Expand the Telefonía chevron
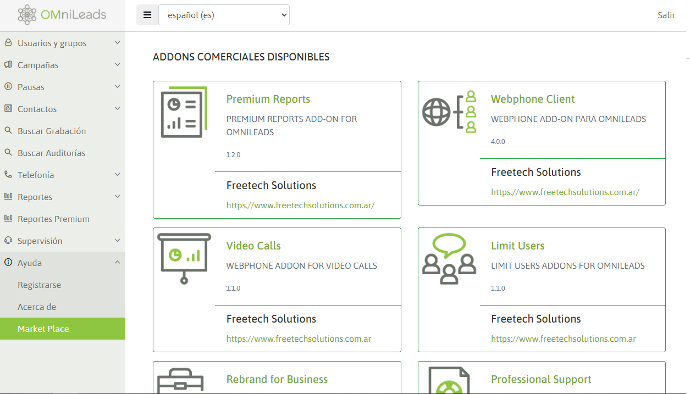 117,174
